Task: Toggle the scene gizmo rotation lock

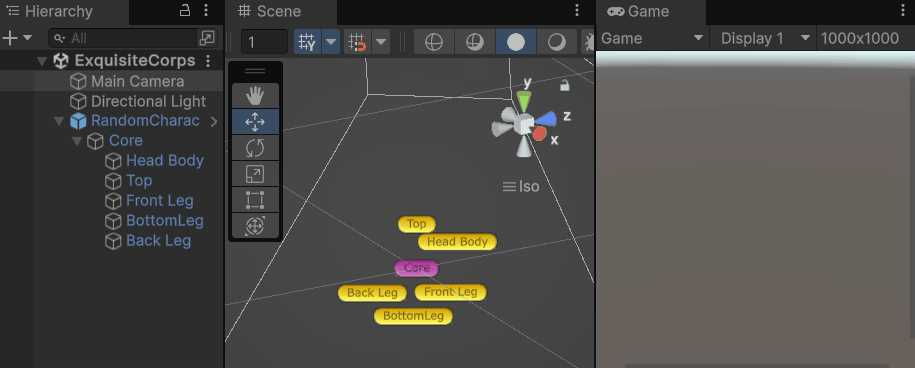Action: pos(564,86)
